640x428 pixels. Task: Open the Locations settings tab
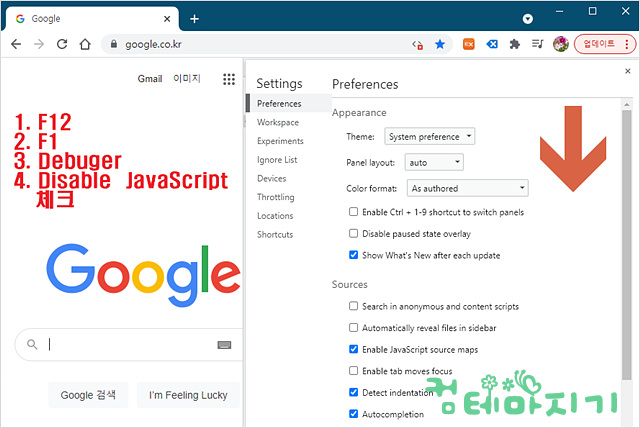(275, 216)
